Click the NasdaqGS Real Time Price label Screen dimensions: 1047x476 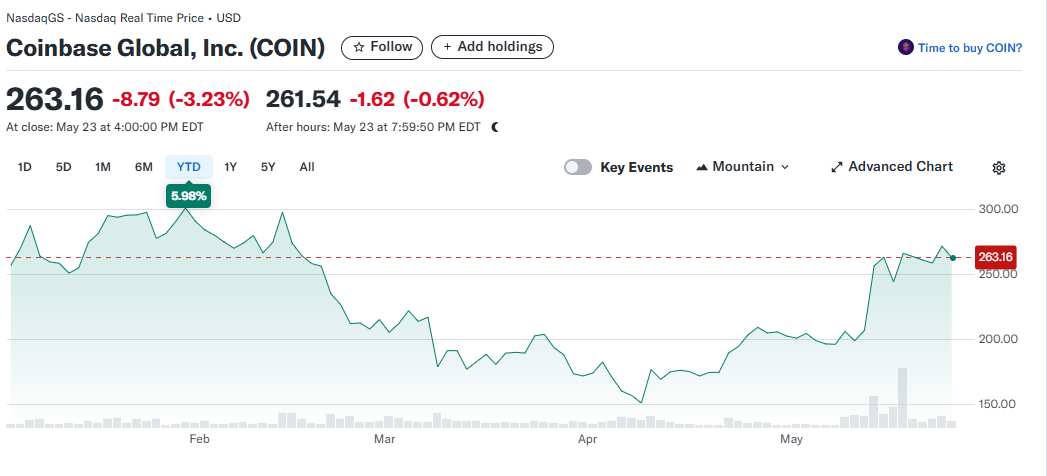click(124, 18)
